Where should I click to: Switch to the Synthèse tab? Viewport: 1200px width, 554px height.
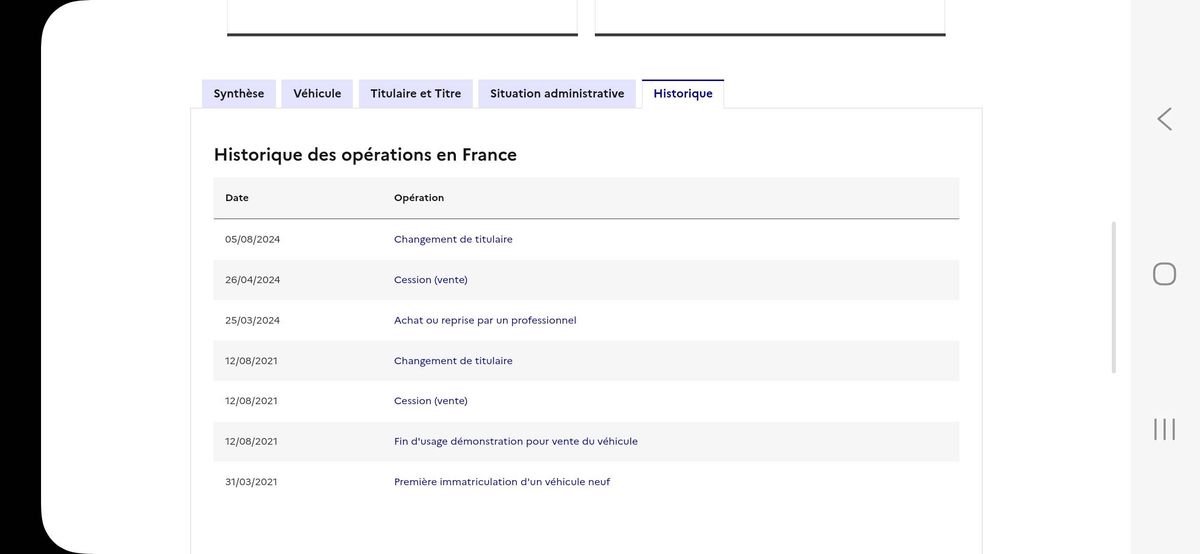click(x=239, y=94)
